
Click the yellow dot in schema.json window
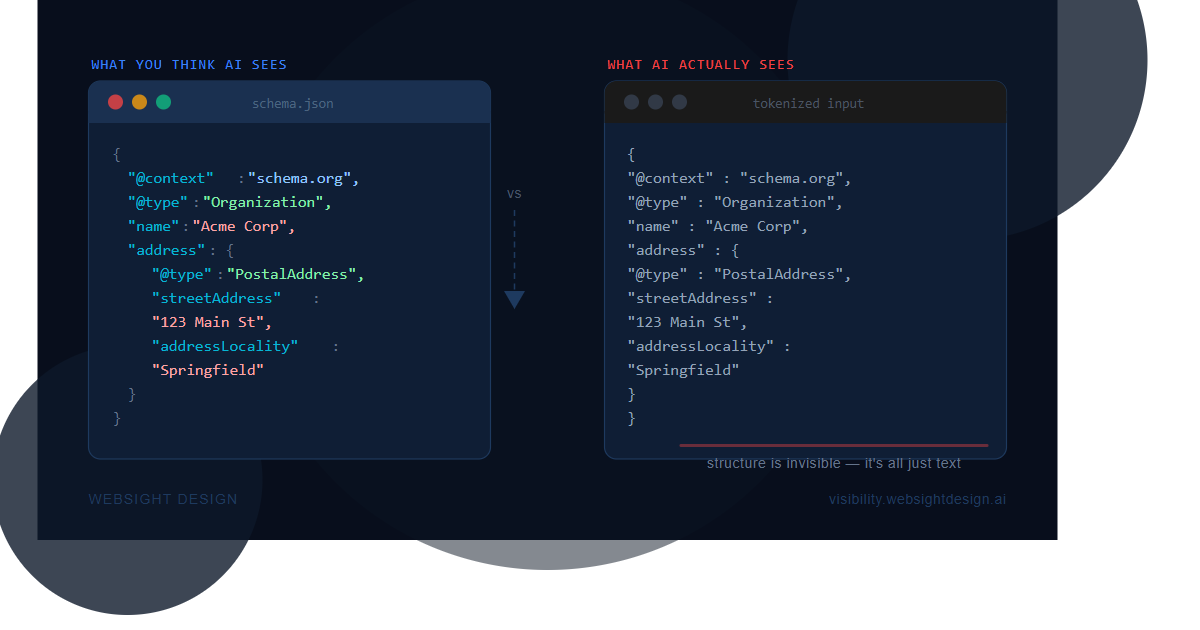pyautogui.click(x=140, y=102)
